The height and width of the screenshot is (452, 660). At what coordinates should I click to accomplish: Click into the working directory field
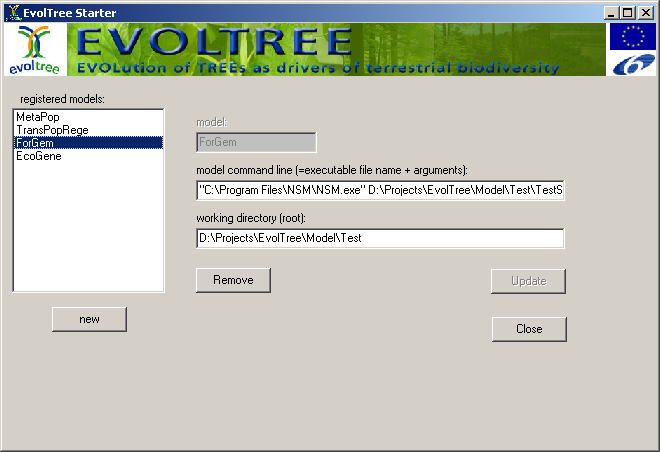pyautogui.click(x=380, y=238)
